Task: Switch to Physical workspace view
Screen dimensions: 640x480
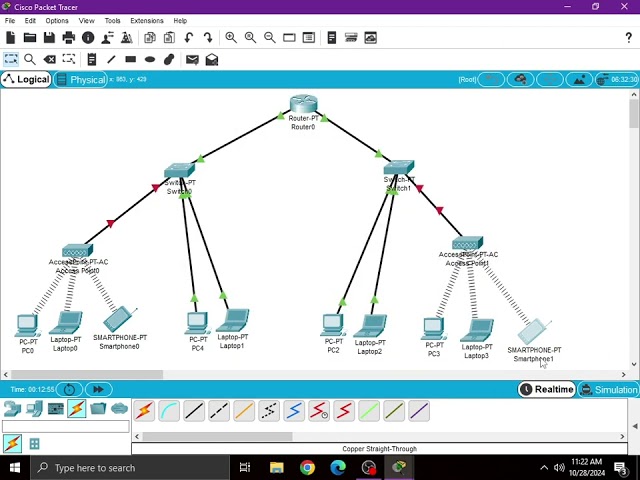Action: 81,79
